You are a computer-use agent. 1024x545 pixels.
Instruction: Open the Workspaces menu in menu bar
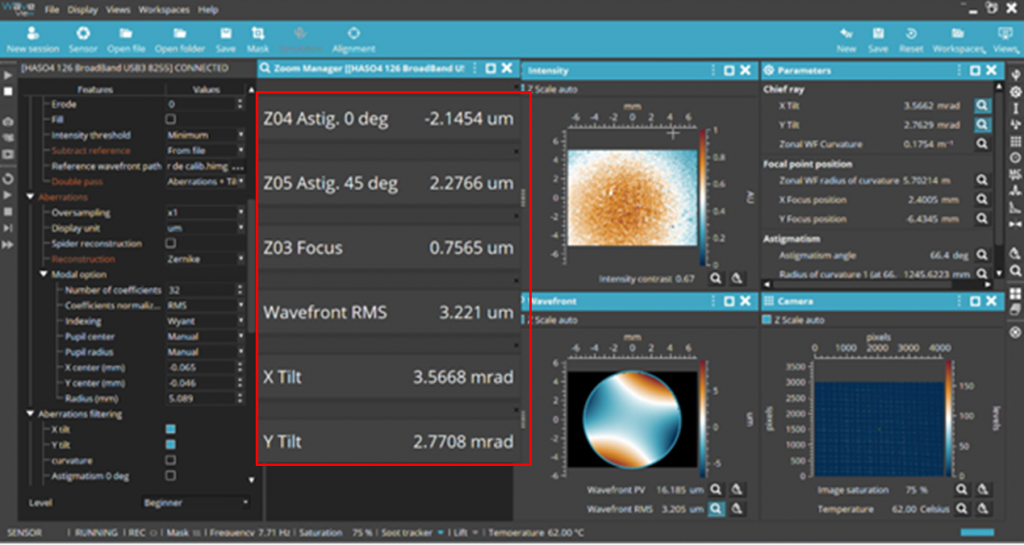point(166,9)
